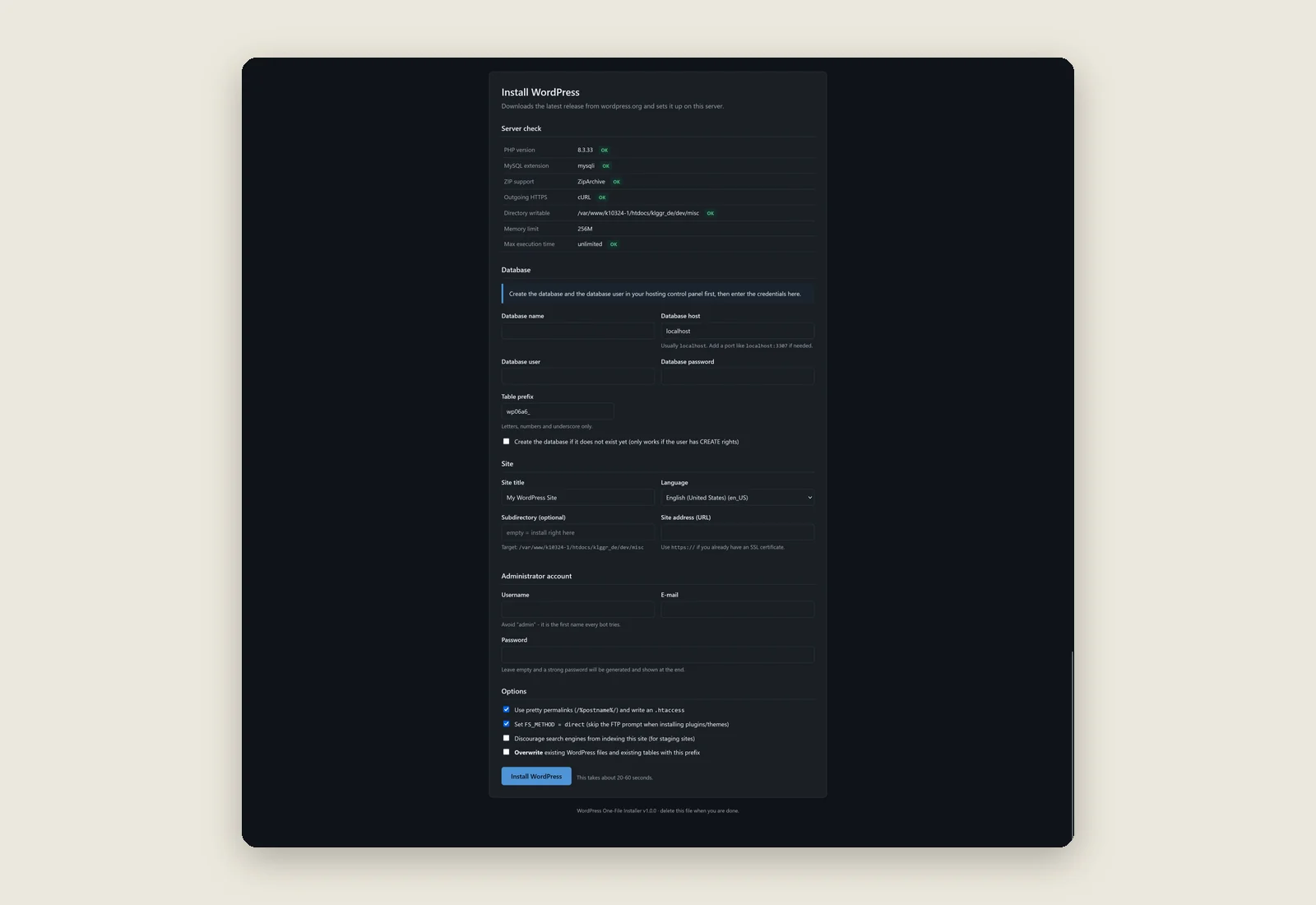
Task: Enable discourage search engines option
Action: (x=506, y=738)
